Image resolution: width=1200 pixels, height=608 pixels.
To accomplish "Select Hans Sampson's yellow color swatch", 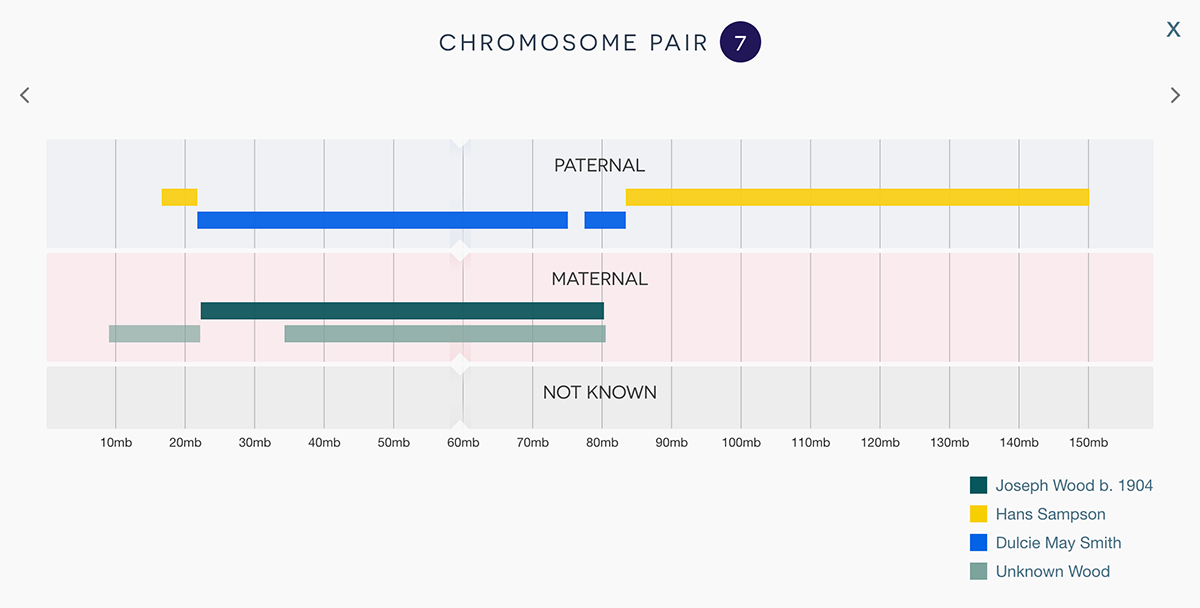I will tap(978, 514).
